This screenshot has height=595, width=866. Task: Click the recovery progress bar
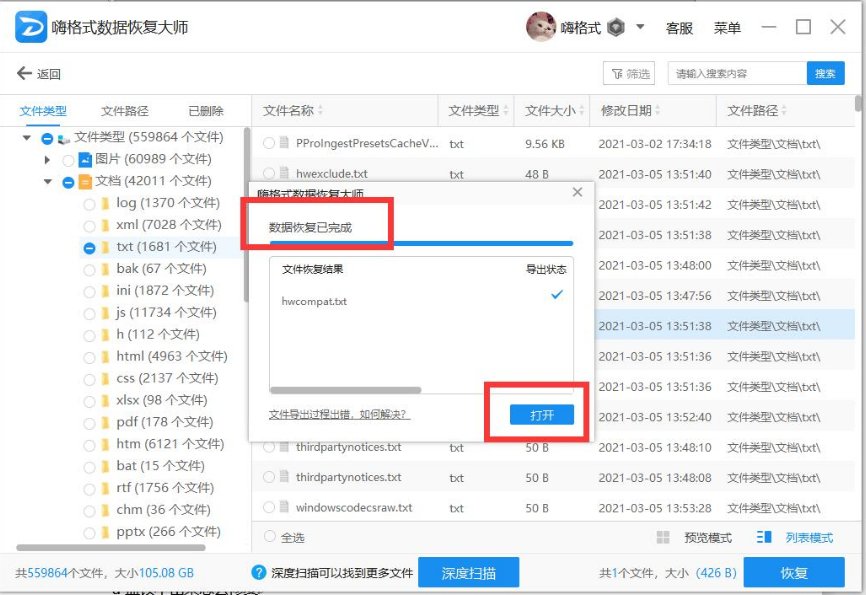pos(421,243)
